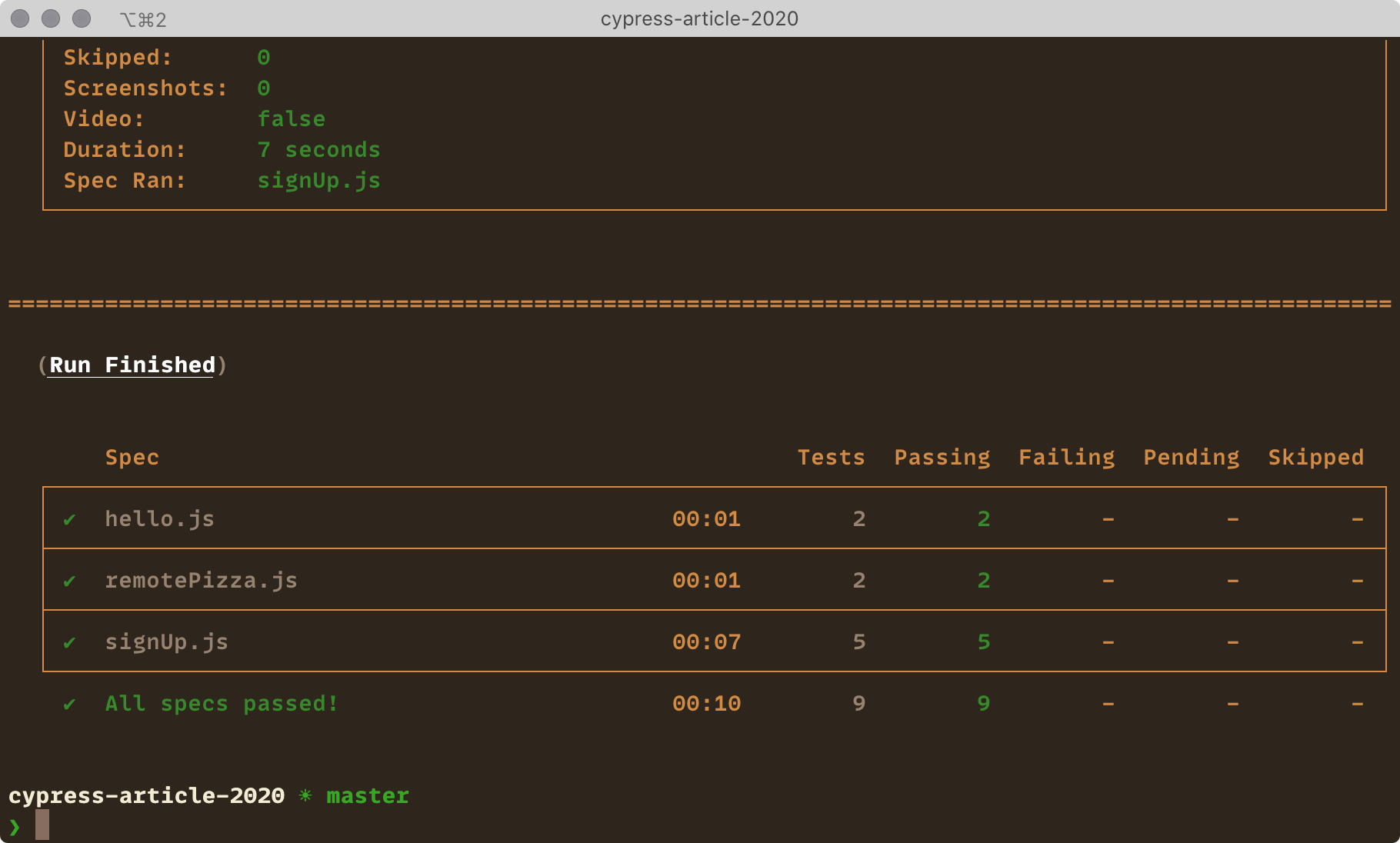Click the Run Finished link
Screen dimensions: 1400x843
pos(131,365)
